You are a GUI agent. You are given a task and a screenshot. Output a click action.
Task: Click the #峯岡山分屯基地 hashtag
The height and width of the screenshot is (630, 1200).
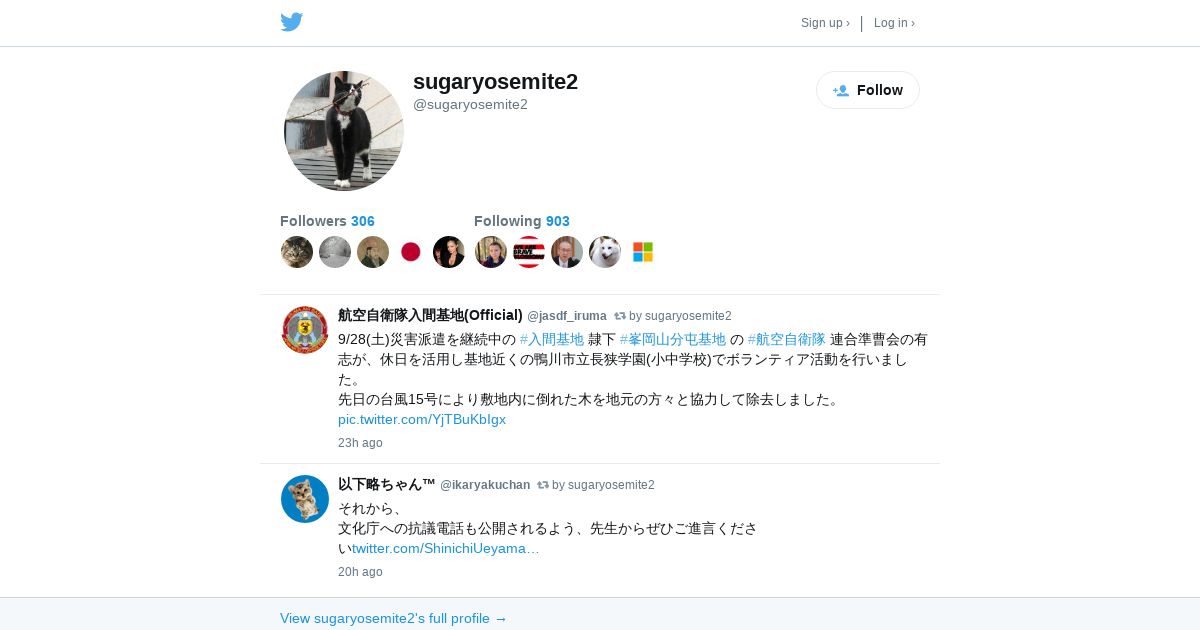pos(673,339)
